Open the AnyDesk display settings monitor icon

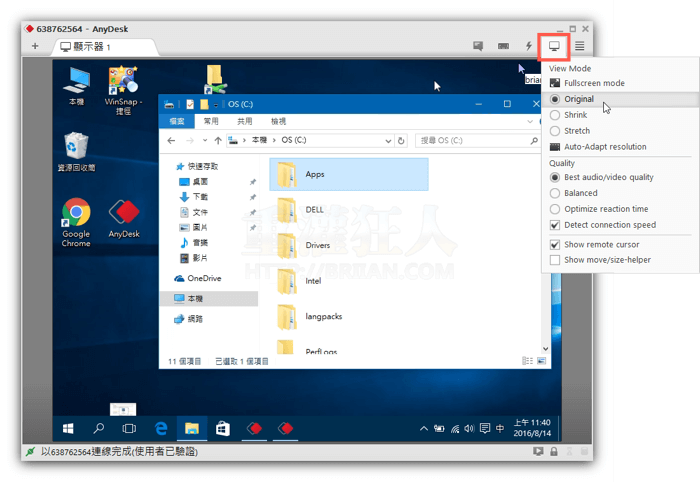(554, 46)
